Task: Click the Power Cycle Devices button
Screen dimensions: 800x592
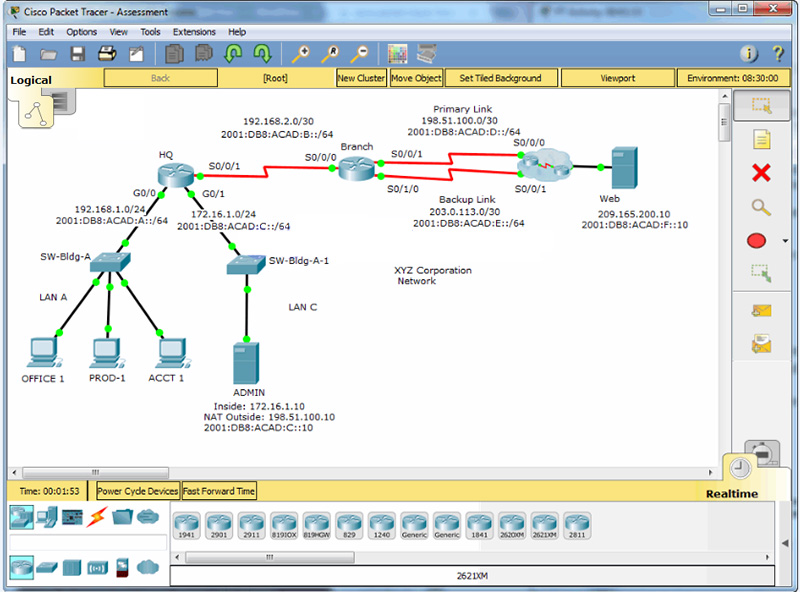Action: 138,491
